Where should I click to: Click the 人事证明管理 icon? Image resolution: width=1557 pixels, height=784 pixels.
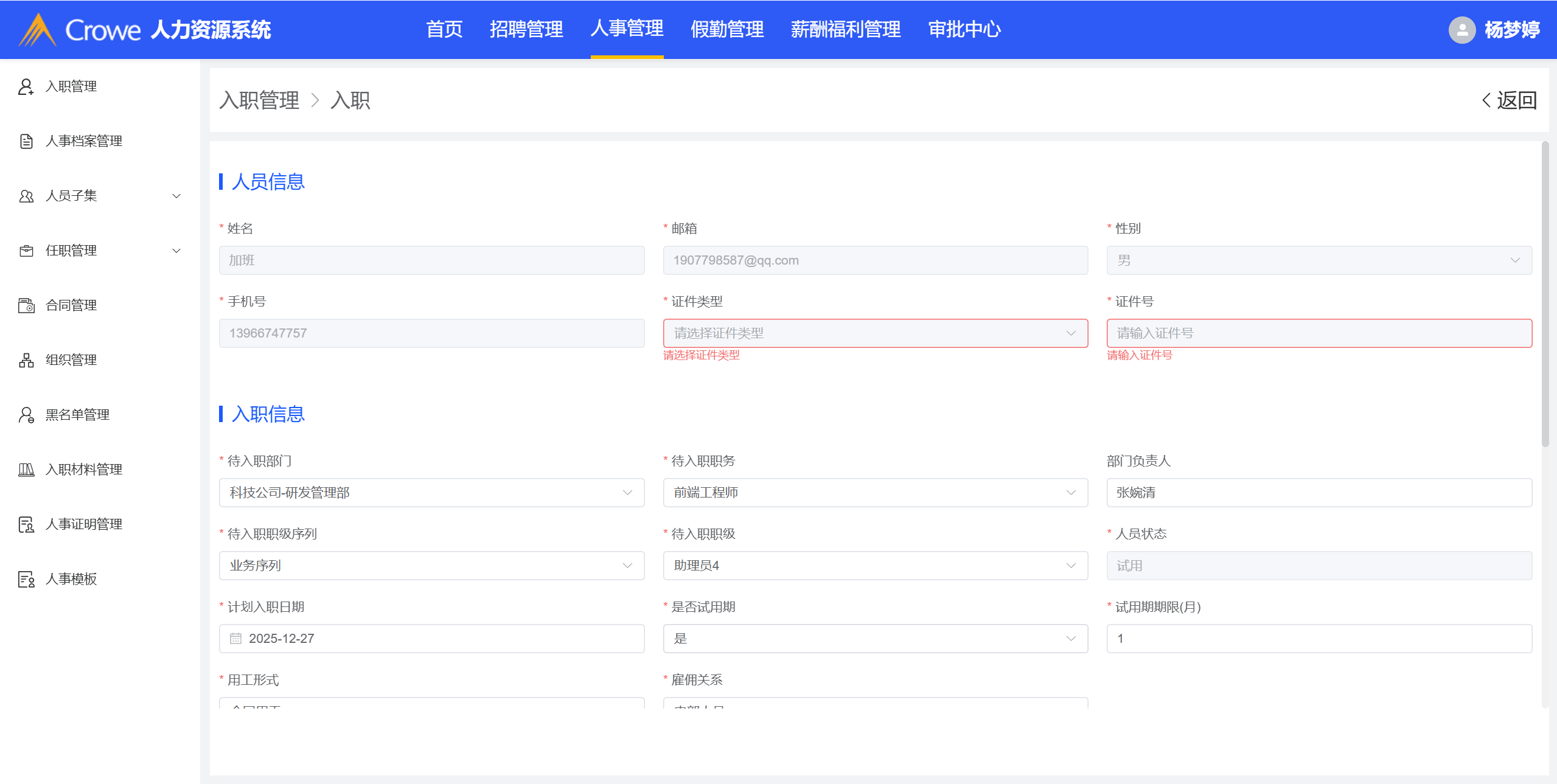pyautogui.click(x=26, y=524)
